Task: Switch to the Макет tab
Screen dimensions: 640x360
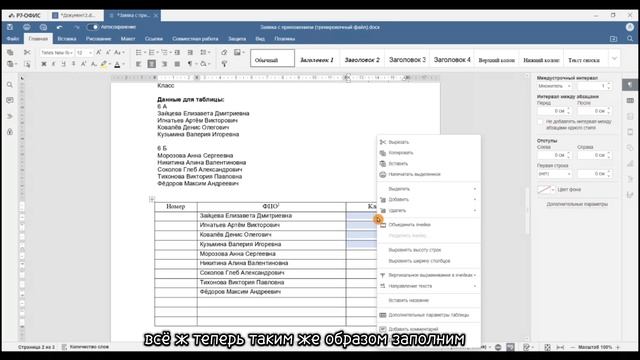Action: (128, 39)
